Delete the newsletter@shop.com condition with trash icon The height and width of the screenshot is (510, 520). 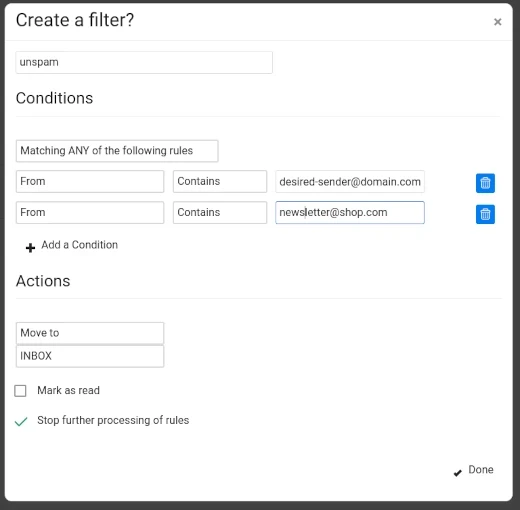pos(485,214)
